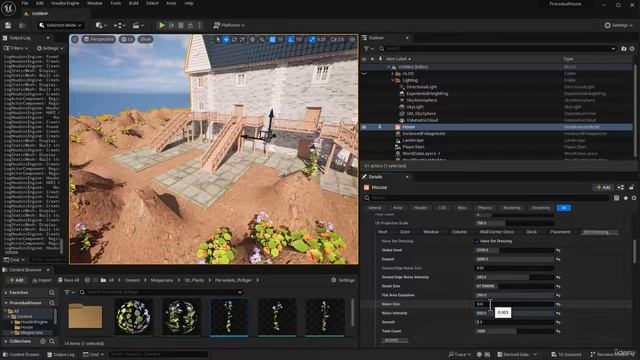Open the Blueprints toolbar dropdown

pyautogui.click(x=120, y=25)
